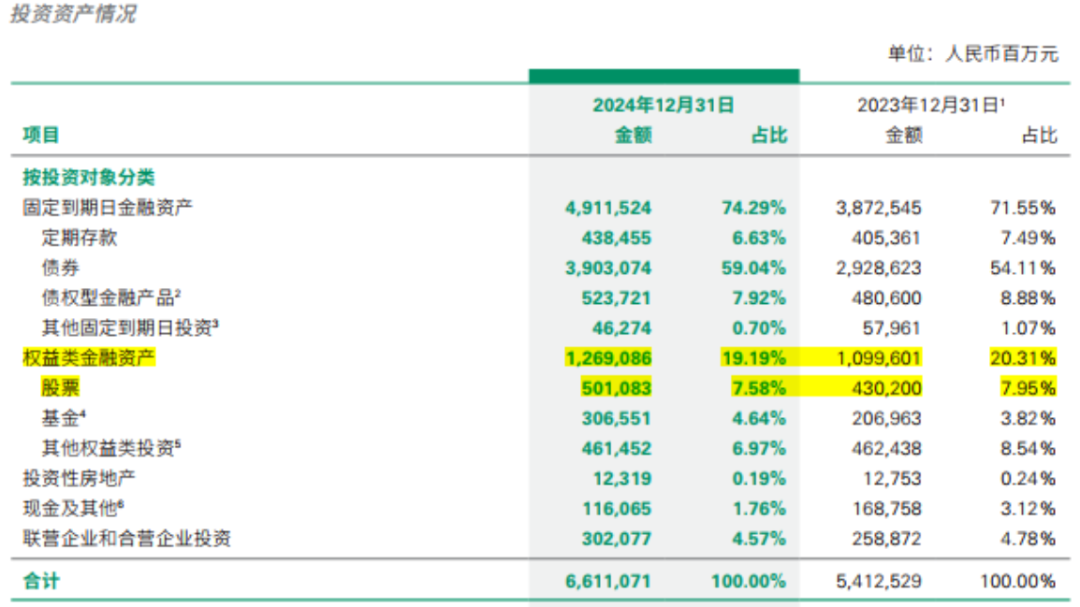This screenshot has width=1080, height=607.
Task: Select the 2023年12月31日 column header
Action: pos(930,104)
